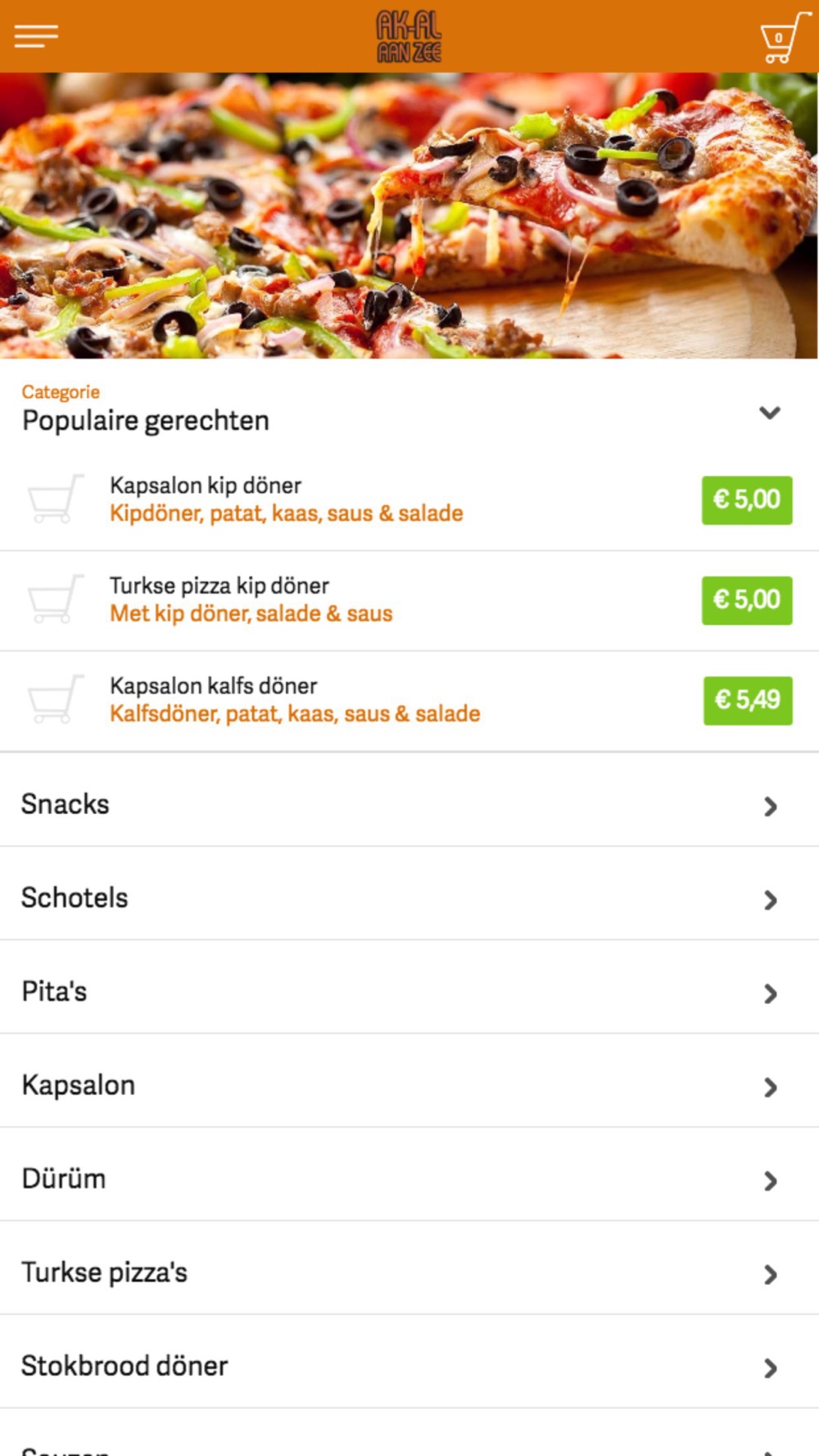Open the hamburger menu

36,36
